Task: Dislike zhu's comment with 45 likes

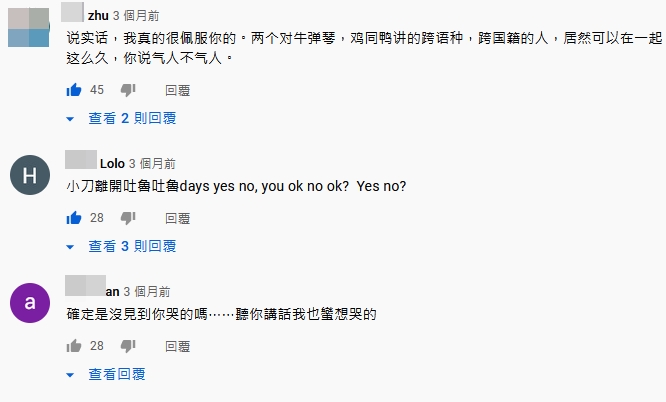Action: 128,90
